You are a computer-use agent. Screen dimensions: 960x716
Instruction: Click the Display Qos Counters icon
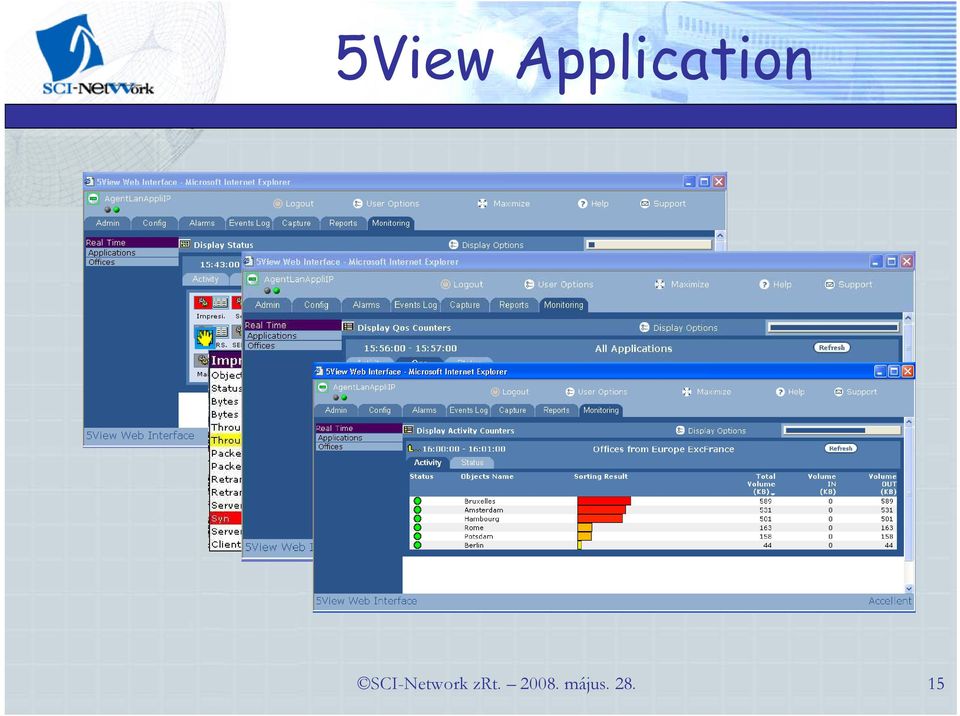[348, 327]
